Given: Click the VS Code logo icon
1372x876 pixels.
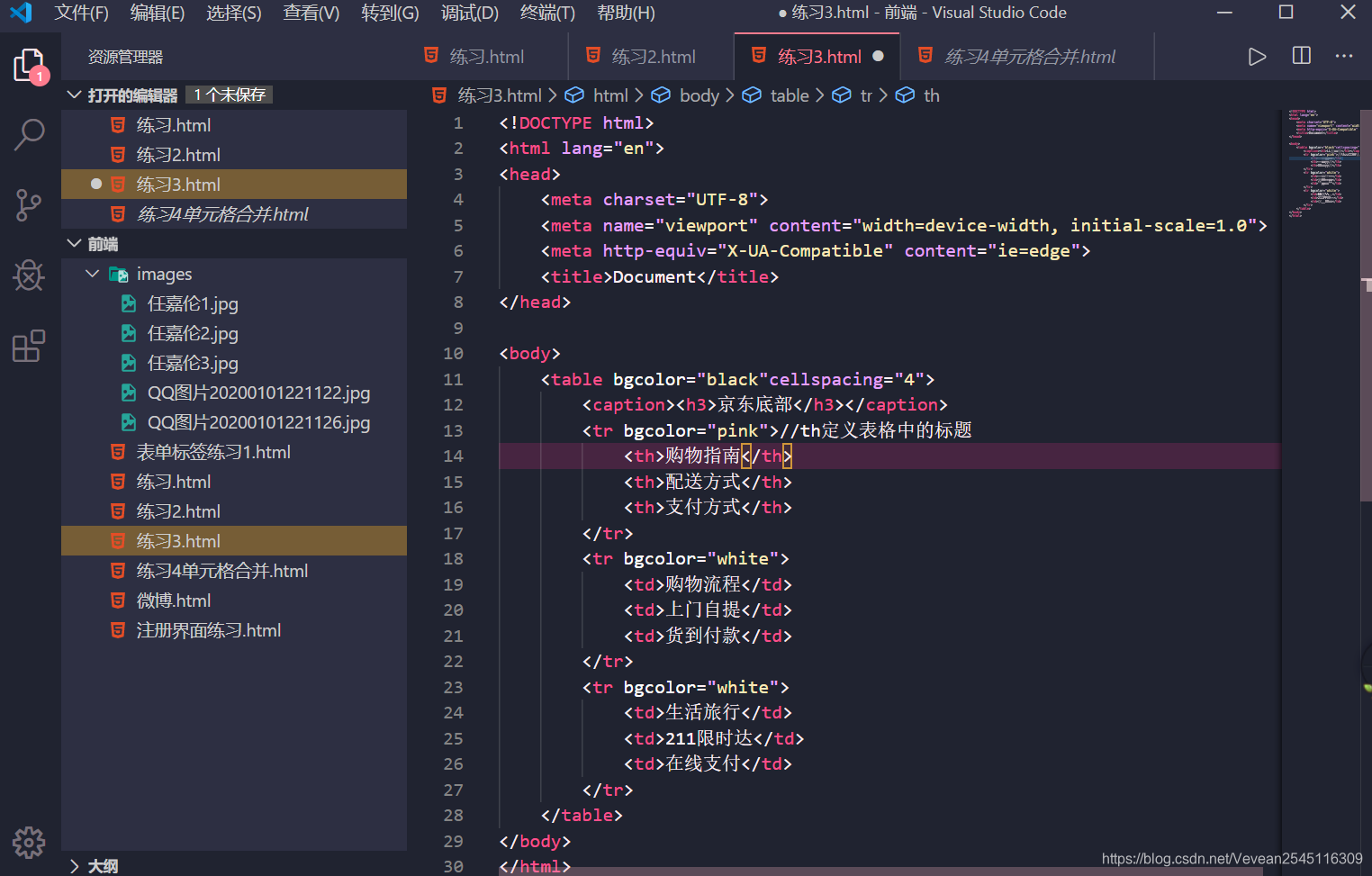Looking at the screenshot, I should (x=20, y=13).
